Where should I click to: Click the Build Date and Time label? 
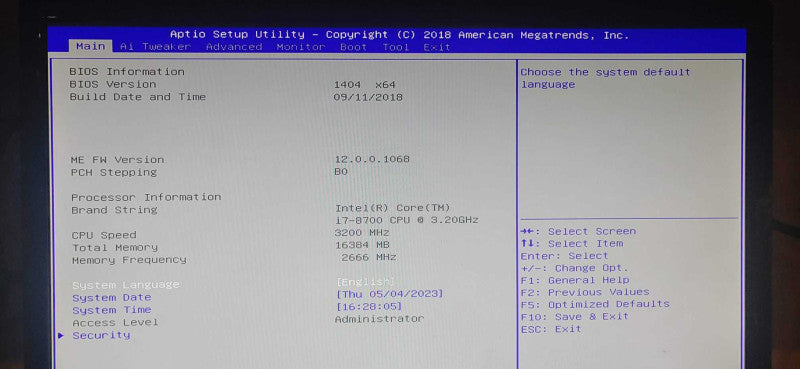pos(138,97)
